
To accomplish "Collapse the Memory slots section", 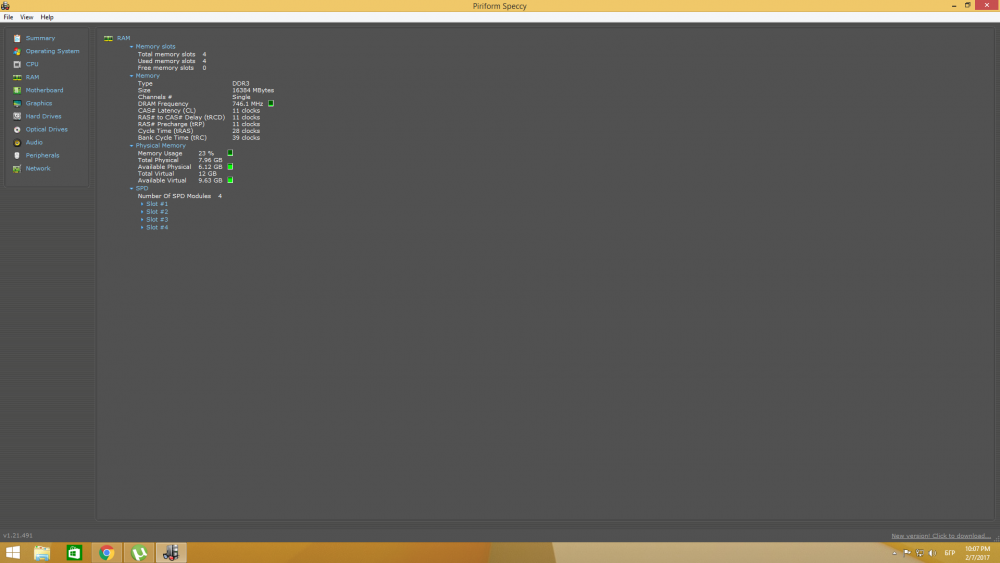I will [131, 47].
